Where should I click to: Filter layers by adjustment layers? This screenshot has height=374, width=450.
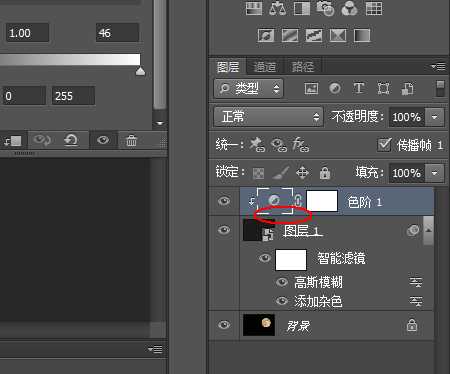335,88
